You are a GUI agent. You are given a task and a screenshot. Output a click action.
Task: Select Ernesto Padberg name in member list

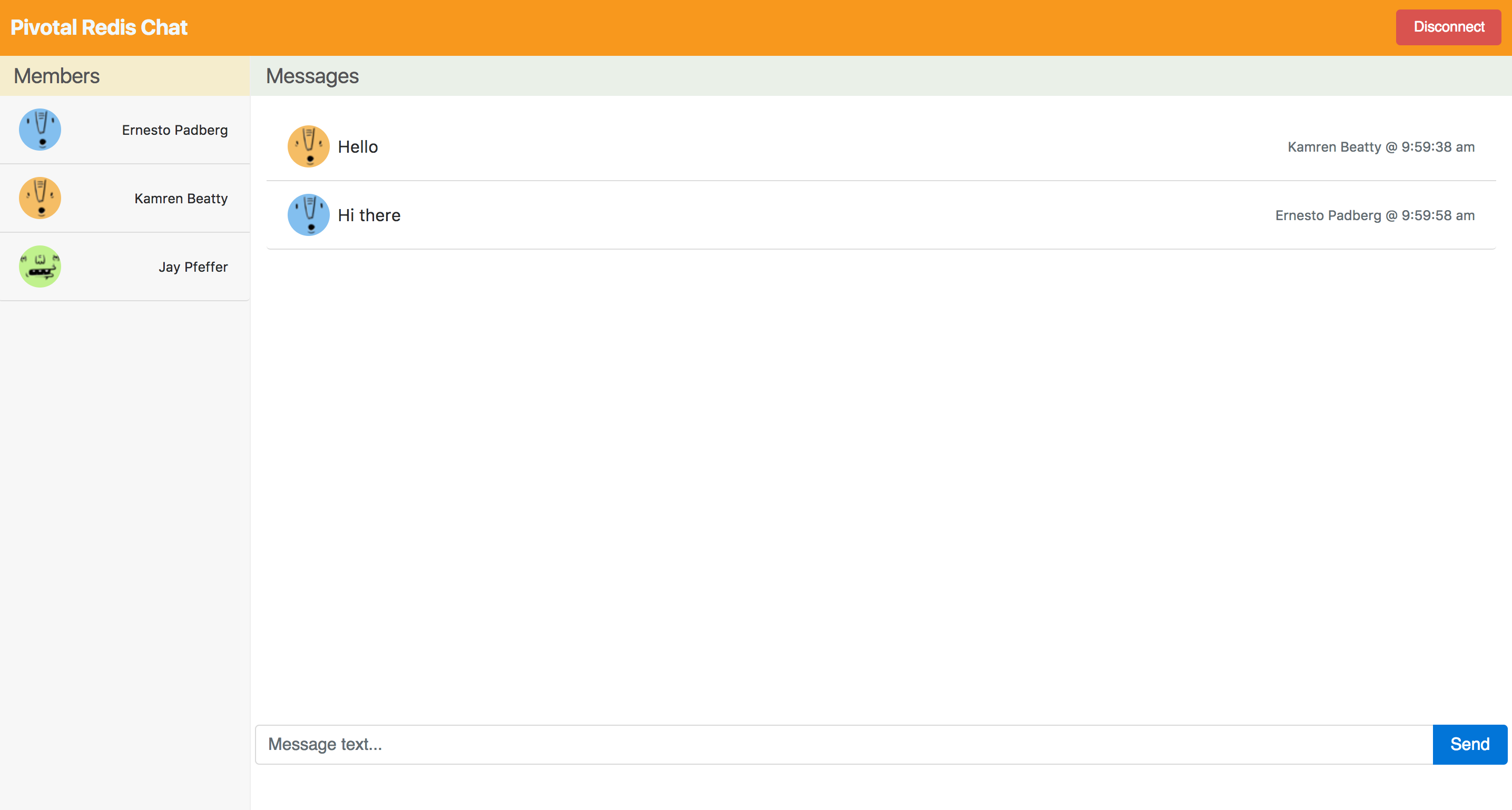pos(174,130)
